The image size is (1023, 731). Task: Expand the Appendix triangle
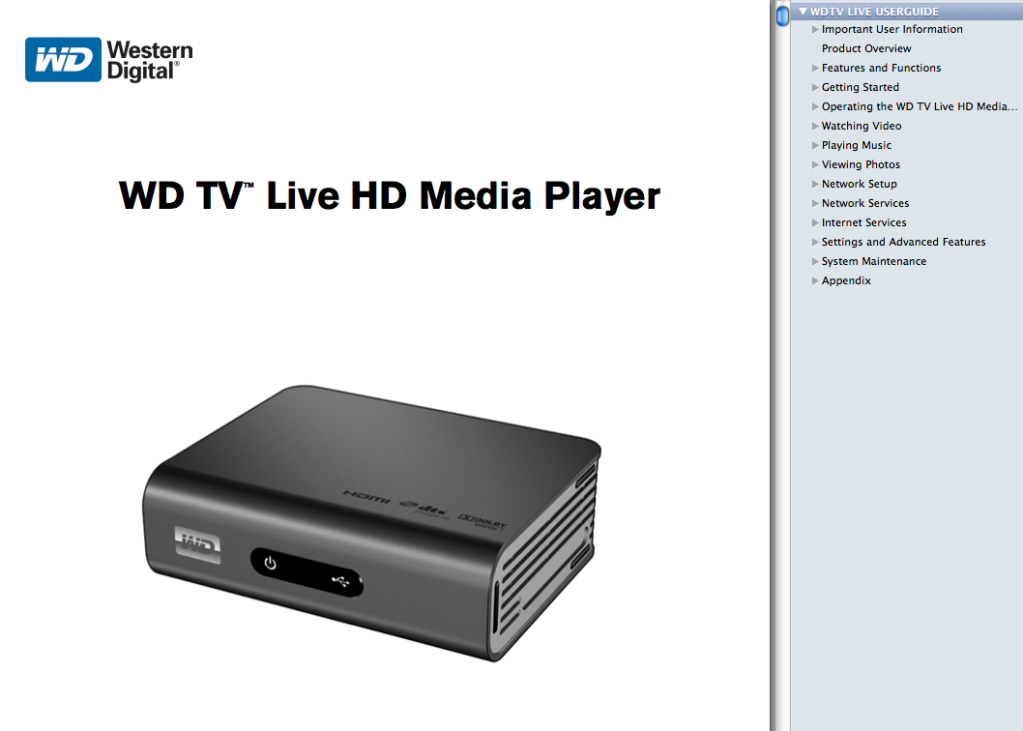tap(815, 281)
